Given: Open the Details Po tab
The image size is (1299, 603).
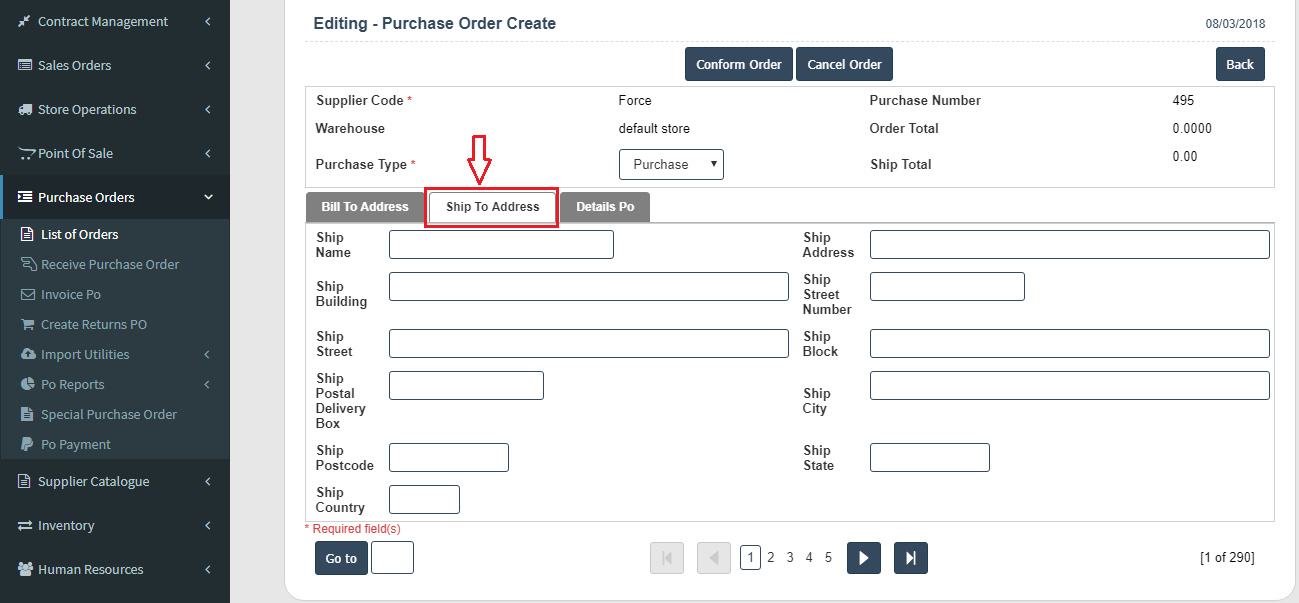Looking at the screenshot, I should point(605,207).
